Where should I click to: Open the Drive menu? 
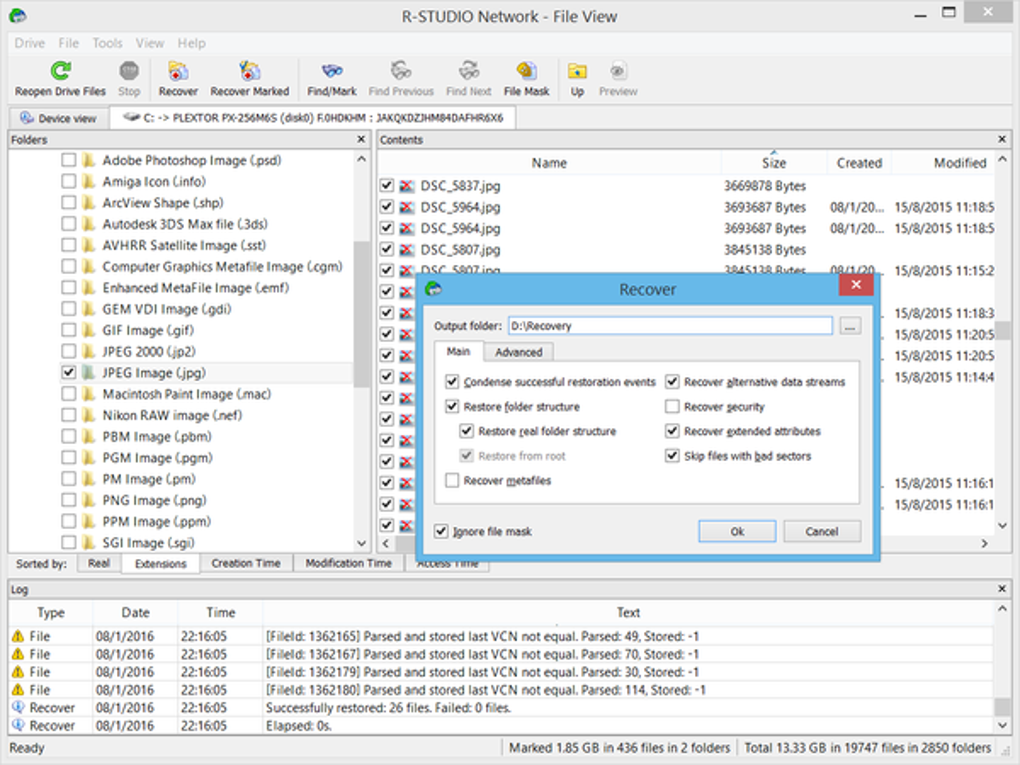30,43
